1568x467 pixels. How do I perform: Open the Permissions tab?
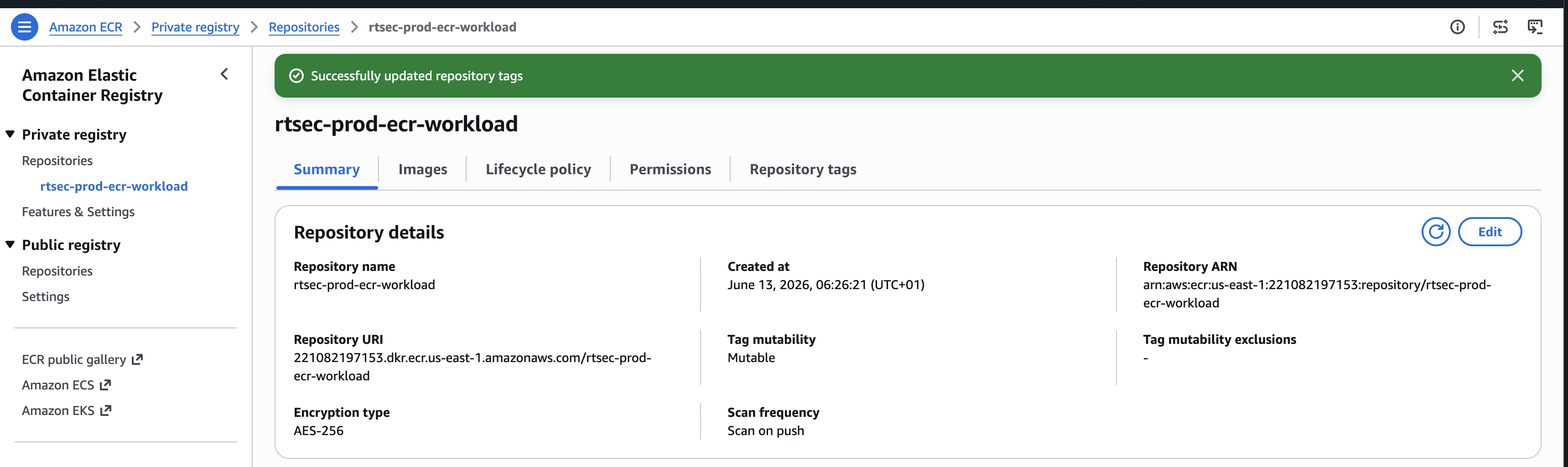(670, 169)
